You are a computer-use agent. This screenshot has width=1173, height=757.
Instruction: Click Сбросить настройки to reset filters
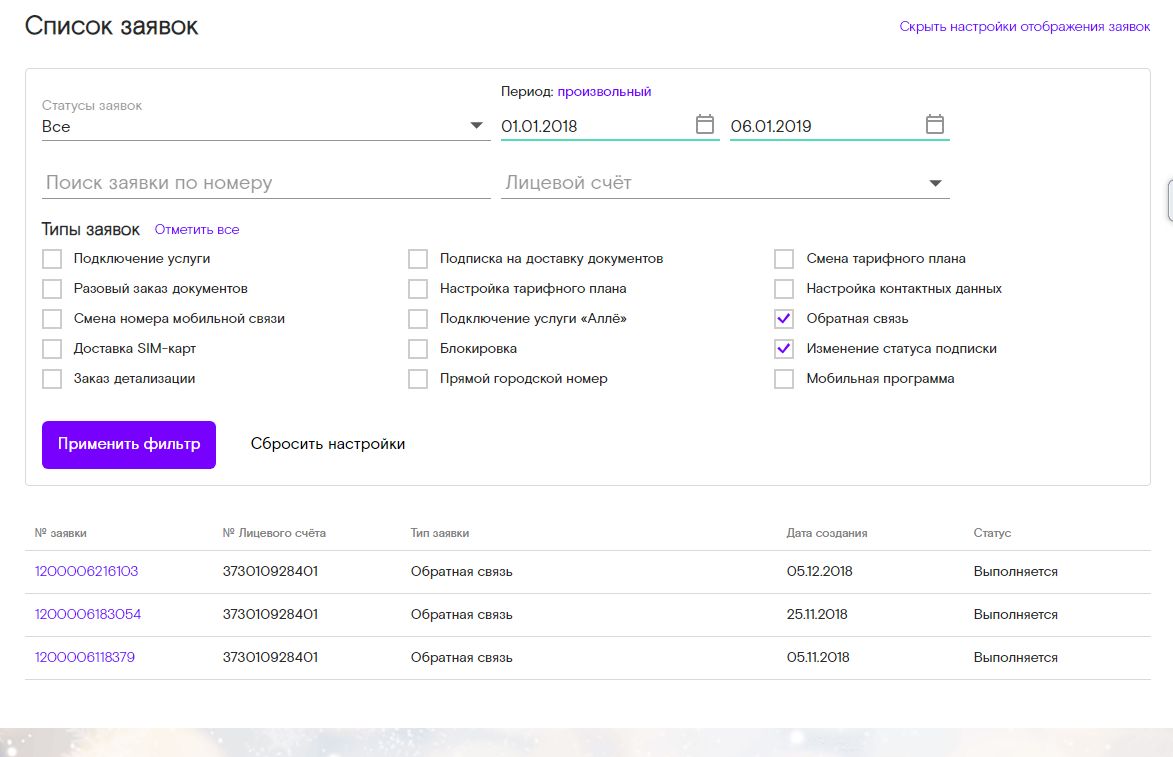tap(328, 444)
